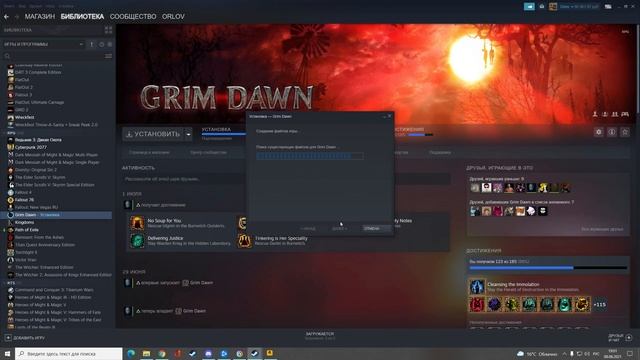Open the community hub link tab
The width and height of the screenshot is (640, 360).
[x=208, y=152]
